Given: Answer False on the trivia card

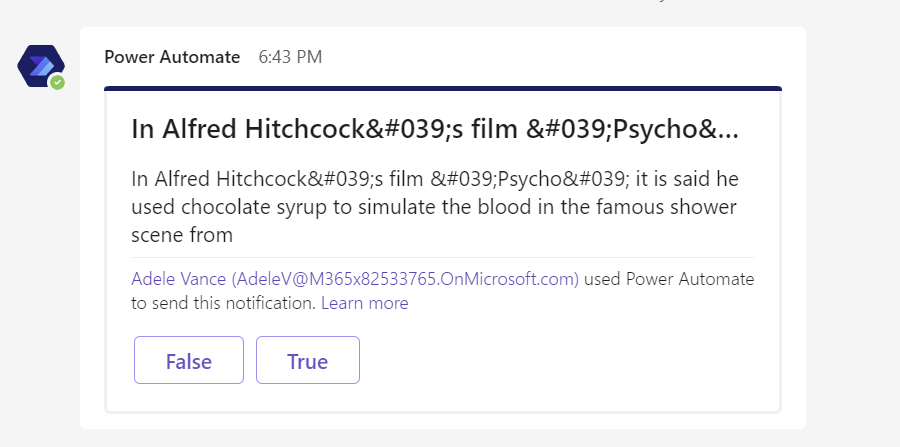Looking at the screenshot, I should 189,361.
